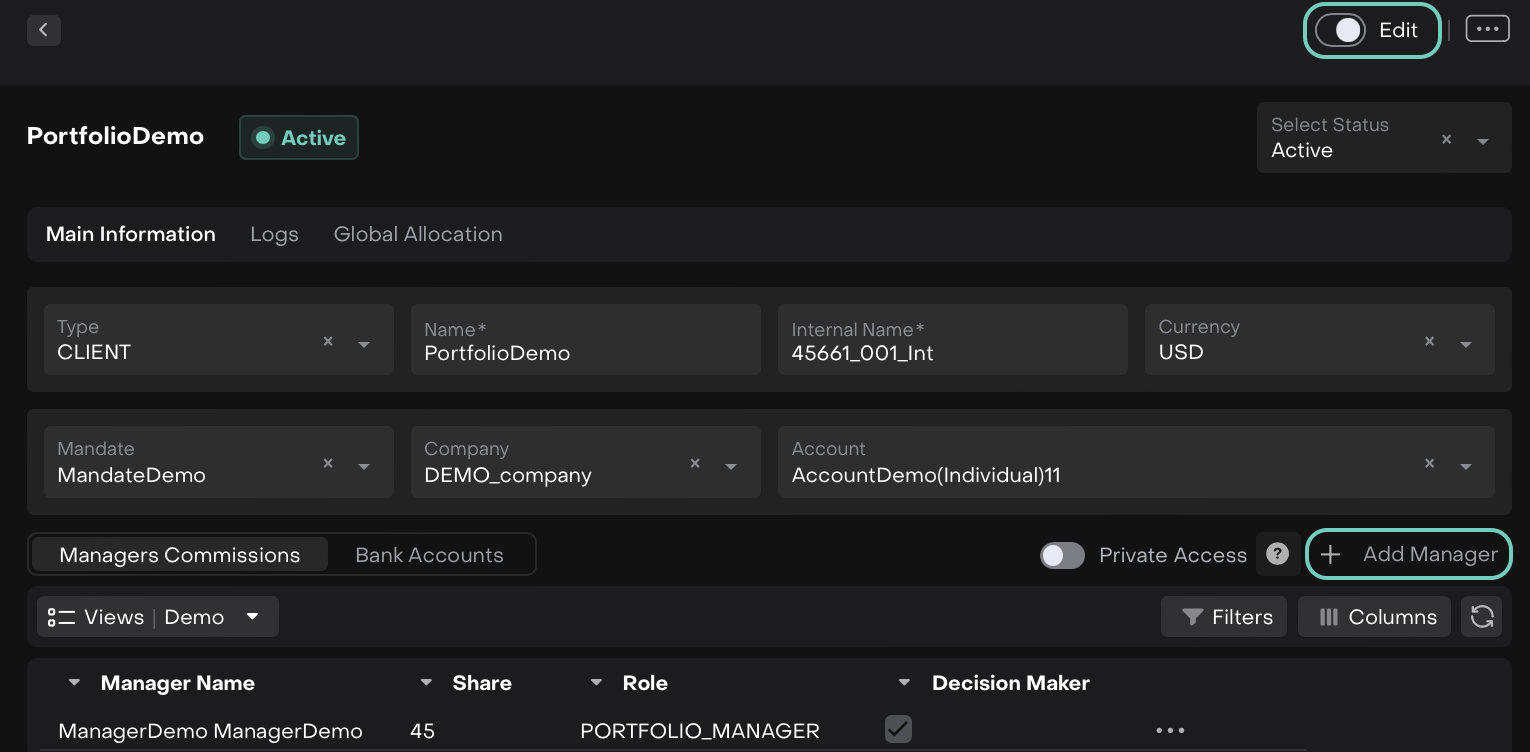
Task: Click the refresh table icon
Action: point(1481,617)
